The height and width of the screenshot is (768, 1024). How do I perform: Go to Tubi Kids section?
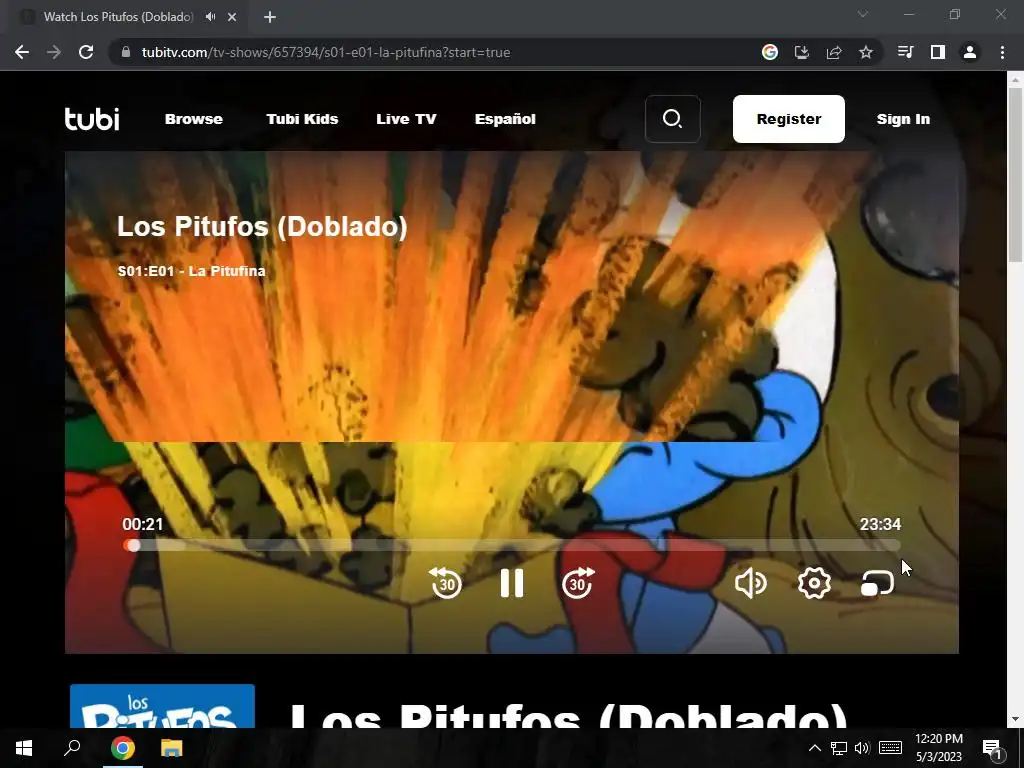click(x=302, y=119)
